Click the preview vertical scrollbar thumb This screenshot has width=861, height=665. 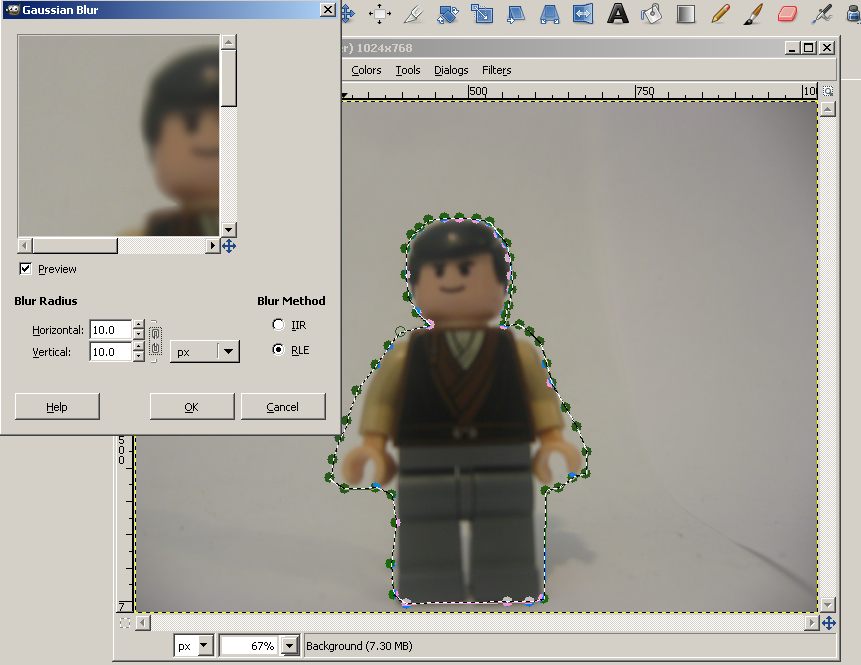pos(229,78)
